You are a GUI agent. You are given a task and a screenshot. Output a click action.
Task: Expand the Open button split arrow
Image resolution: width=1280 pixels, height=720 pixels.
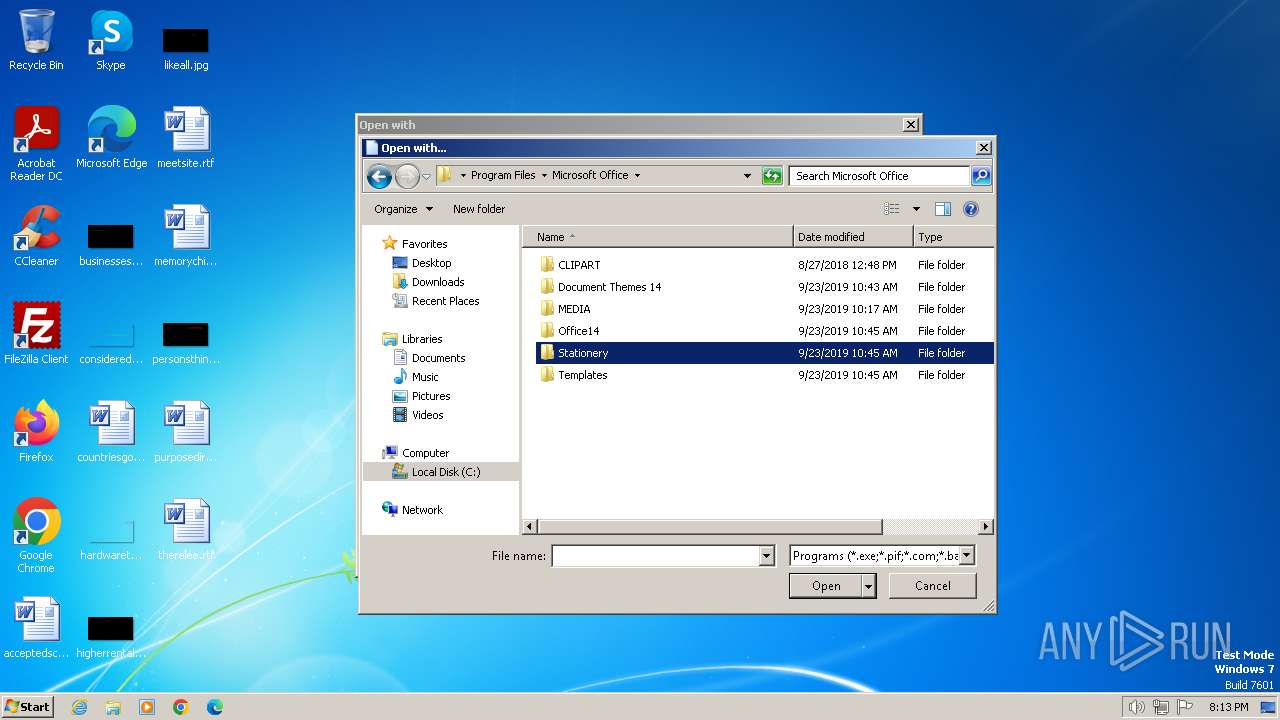click(869, 586)
